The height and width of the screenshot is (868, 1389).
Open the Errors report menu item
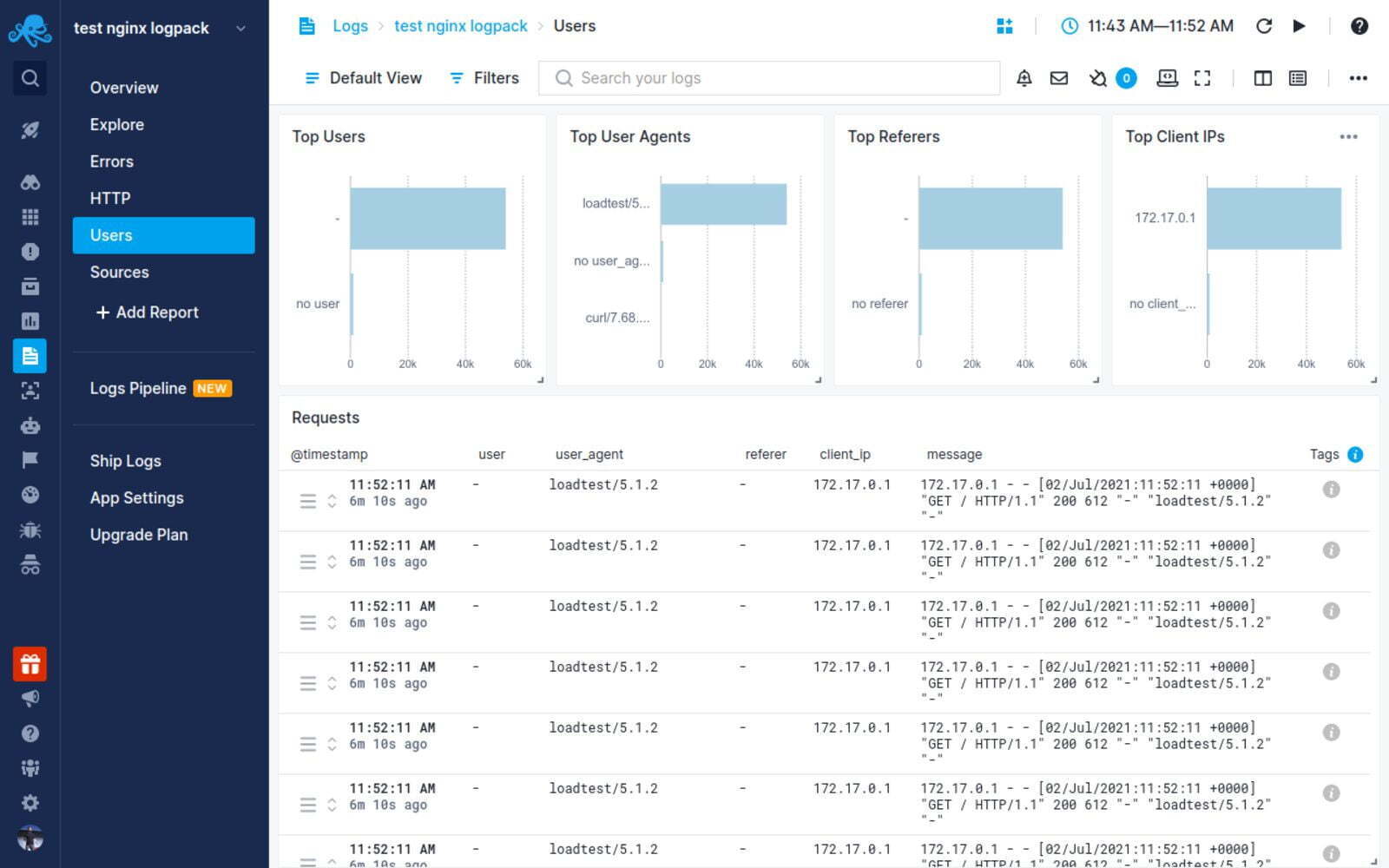point(112,161)
